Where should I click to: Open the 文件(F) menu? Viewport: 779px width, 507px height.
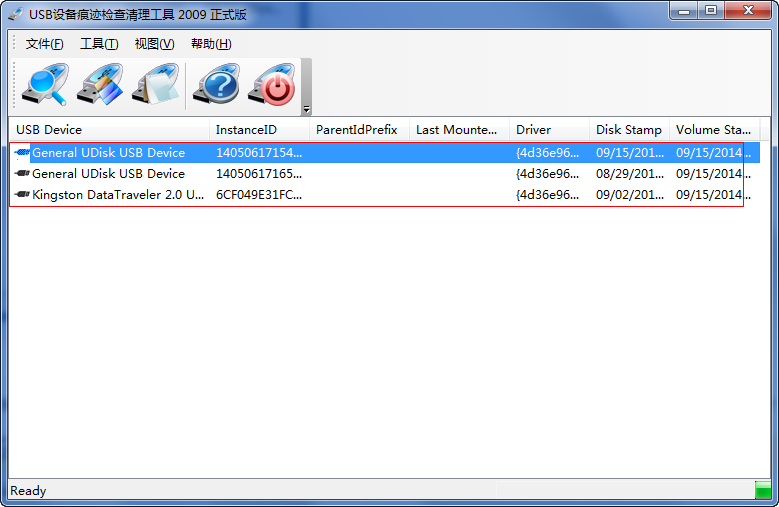[x=45, y=44]
